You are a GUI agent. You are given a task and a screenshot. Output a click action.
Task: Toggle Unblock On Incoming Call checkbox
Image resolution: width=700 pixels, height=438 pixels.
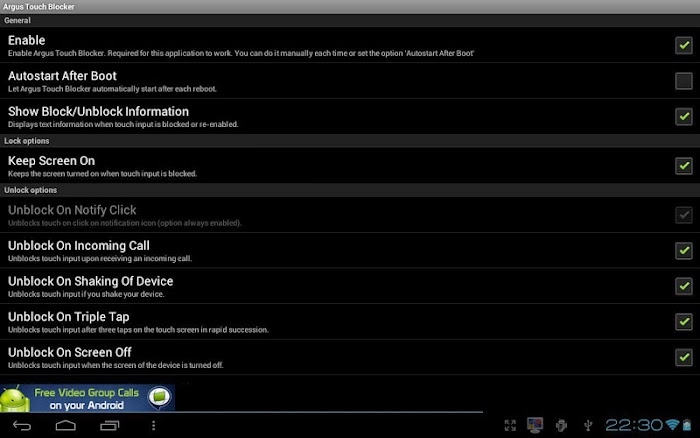(683, 250)
